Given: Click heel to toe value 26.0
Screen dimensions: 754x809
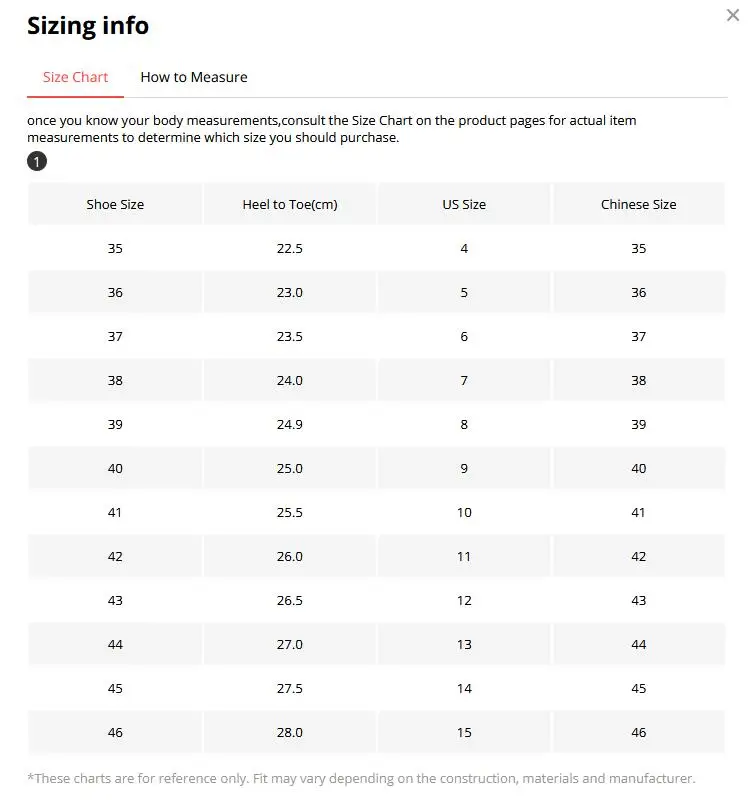Looking at the screenshot, I should [x=290, y=556].
